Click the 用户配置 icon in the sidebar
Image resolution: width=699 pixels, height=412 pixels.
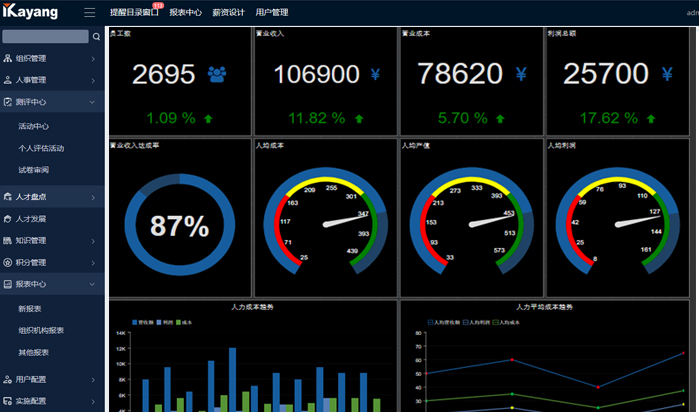(8, 379)
